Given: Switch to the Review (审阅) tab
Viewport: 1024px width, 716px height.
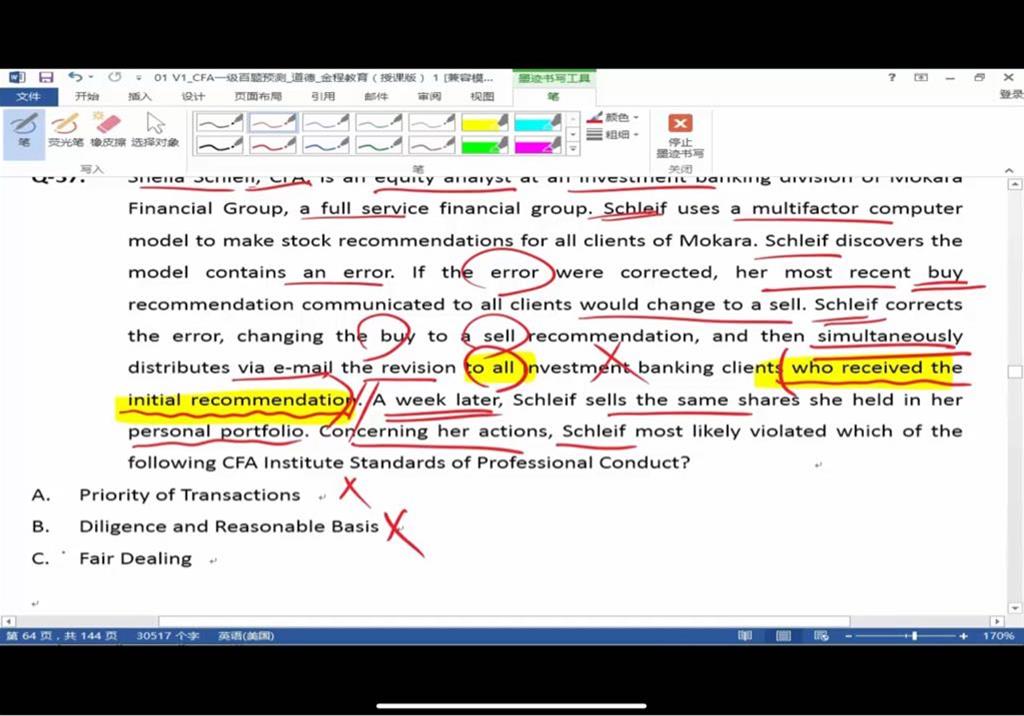Looking at the screenshot, I should [x=429, y=97].
